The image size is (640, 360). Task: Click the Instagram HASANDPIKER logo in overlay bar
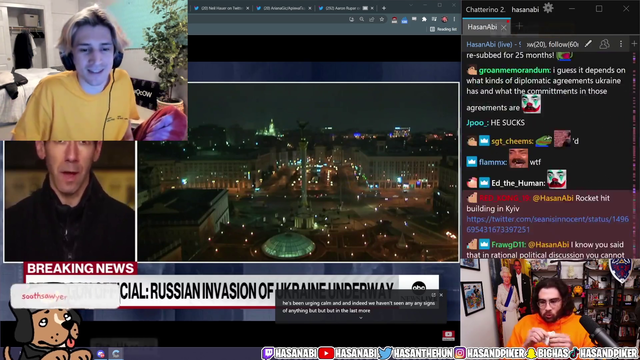[460, 353]
